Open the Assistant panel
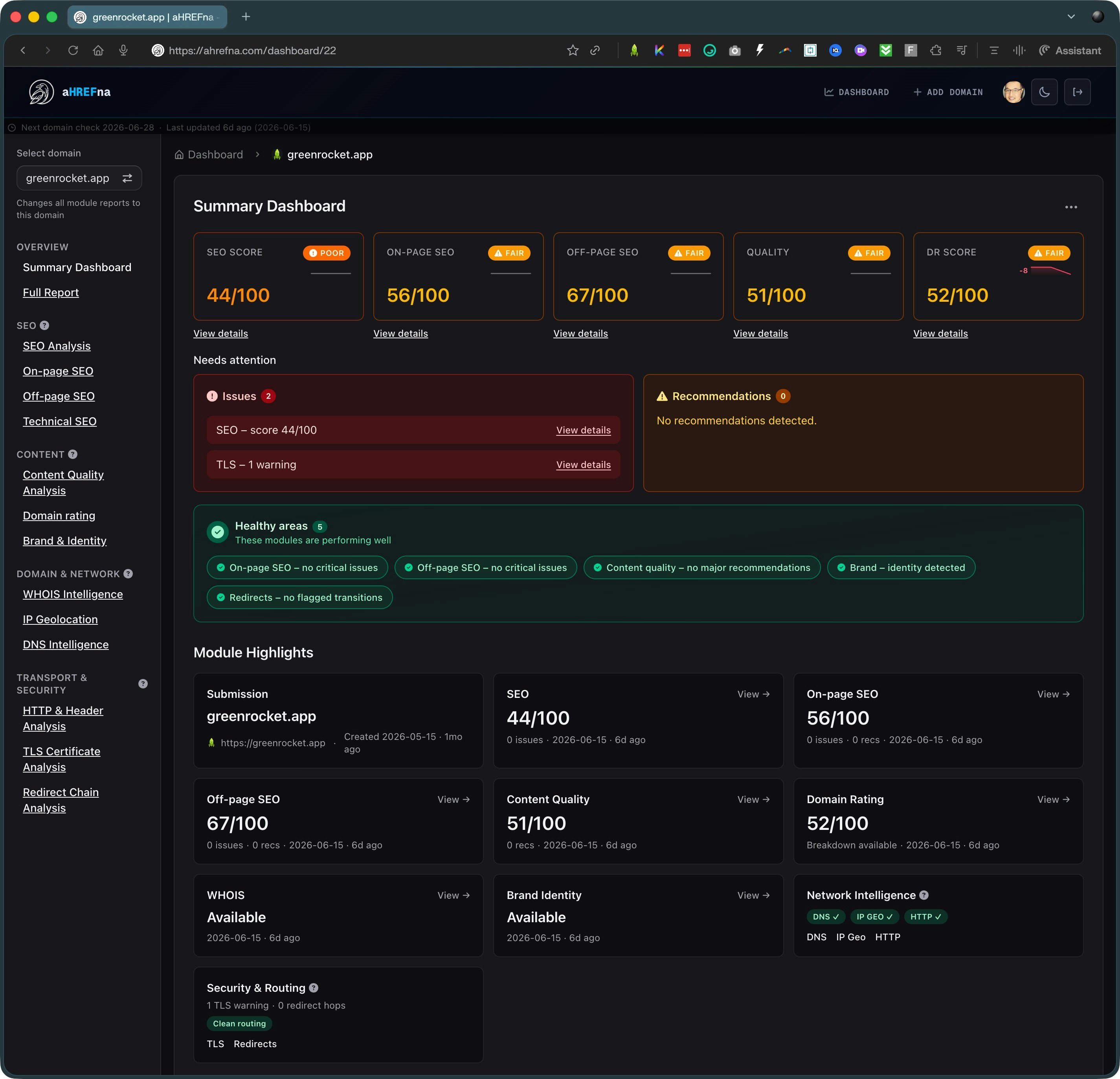Viewport: 1120px width, 1079px height. pyautogui.click(x=1070, y=50)
